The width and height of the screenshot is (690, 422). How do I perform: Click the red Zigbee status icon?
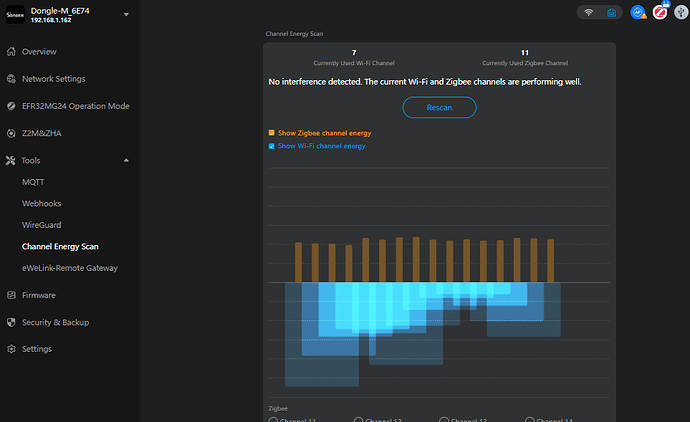click(660, 13)
